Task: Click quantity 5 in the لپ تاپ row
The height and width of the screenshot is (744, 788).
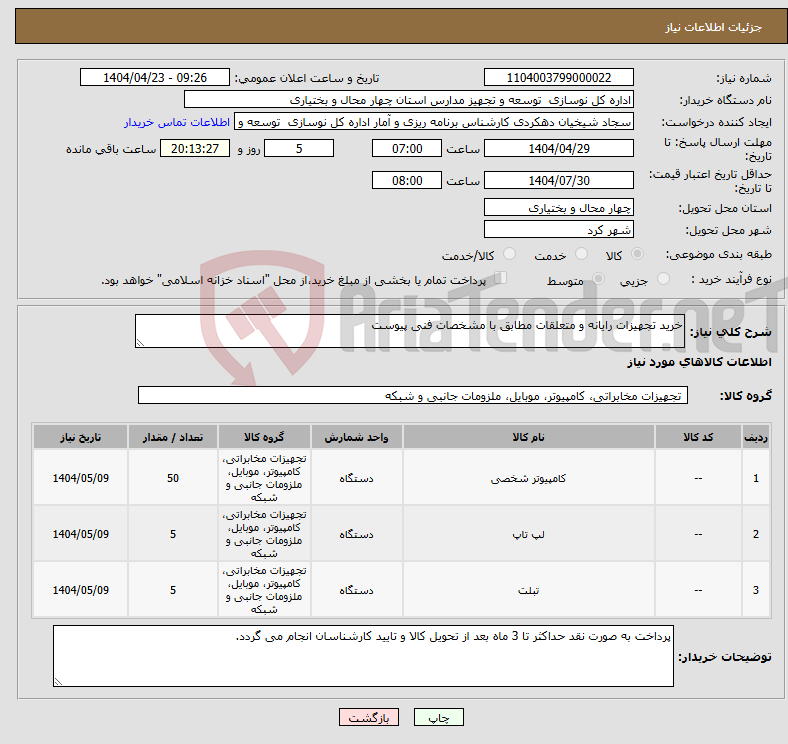Action: point(173,534)
